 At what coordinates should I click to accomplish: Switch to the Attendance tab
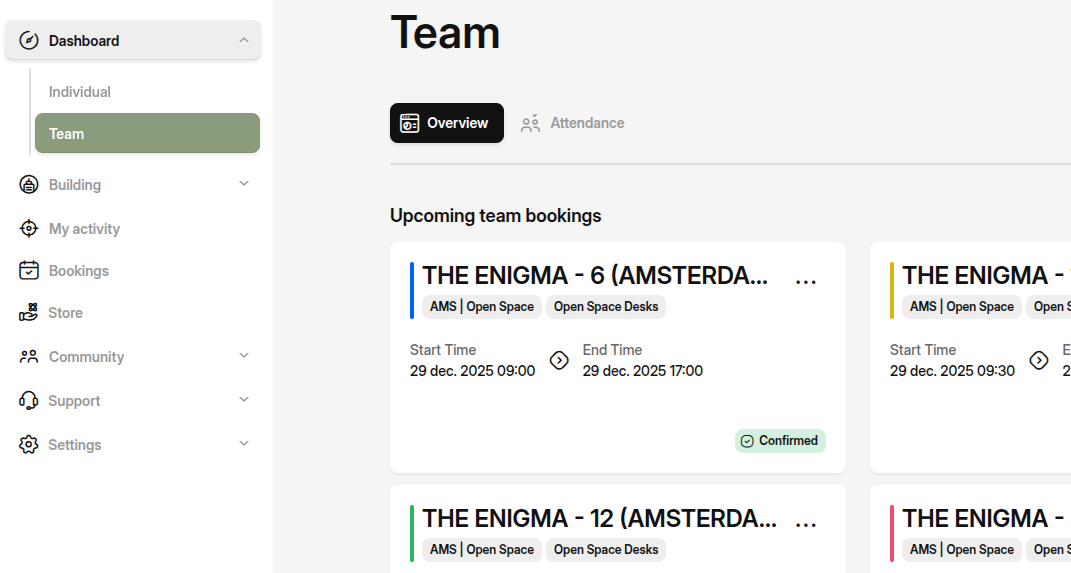pyautogui.click(x=572, y=123)
